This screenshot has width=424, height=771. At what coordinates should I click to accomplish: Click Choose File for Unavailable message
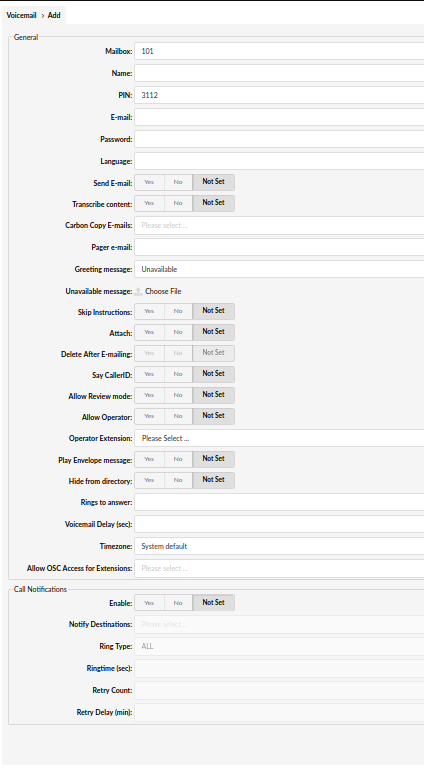(163, 292)
